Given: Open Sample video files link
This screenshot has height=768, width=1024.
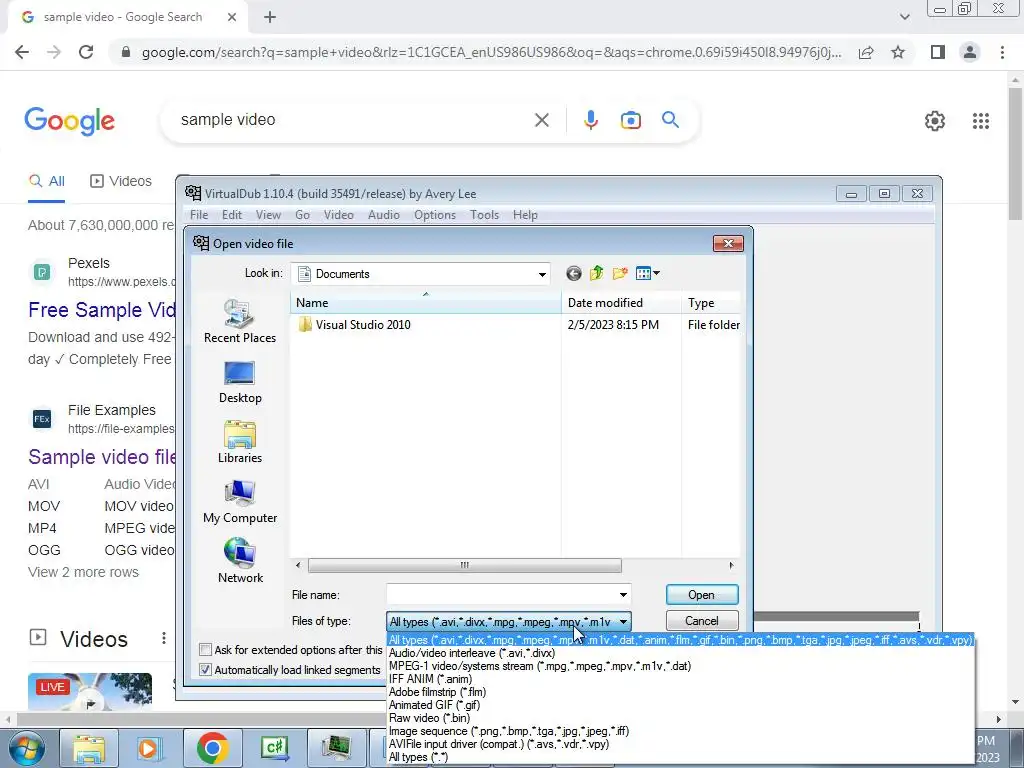Looking at the screenshot, I should click(x=101, y=456).
